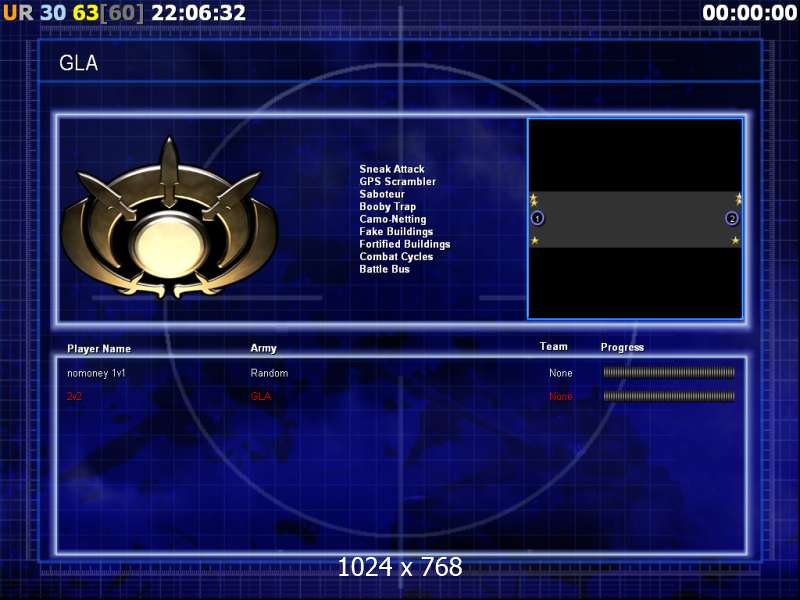Click the Fortified Buildings text
Screen dimensions: 800x600
tap(405, 244)
